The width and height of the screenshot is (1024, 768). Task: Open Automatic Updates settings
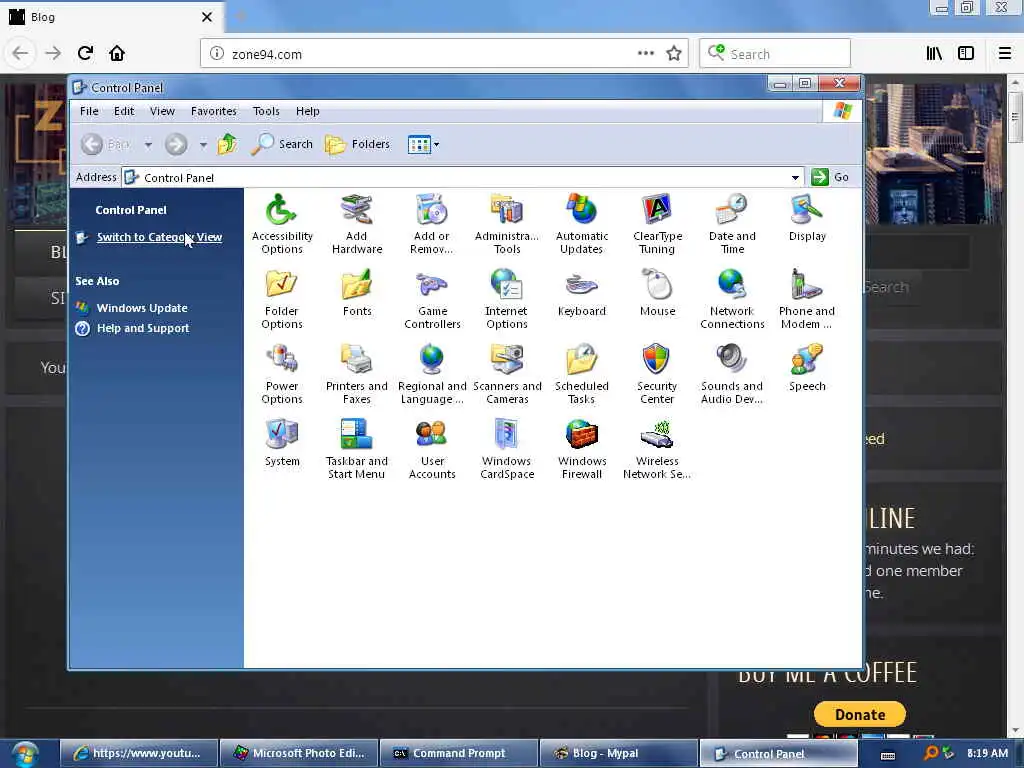click(581, 223)
